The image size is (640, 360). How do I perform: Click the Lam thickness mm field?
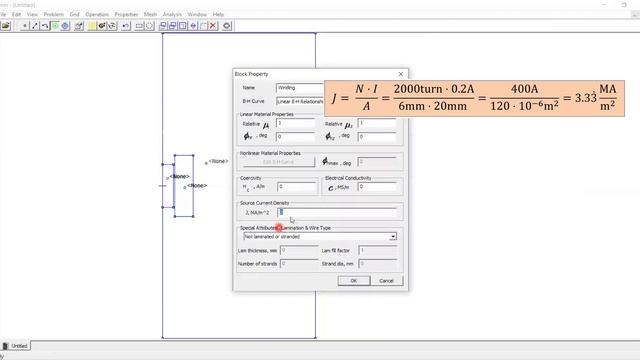(299, 250)
